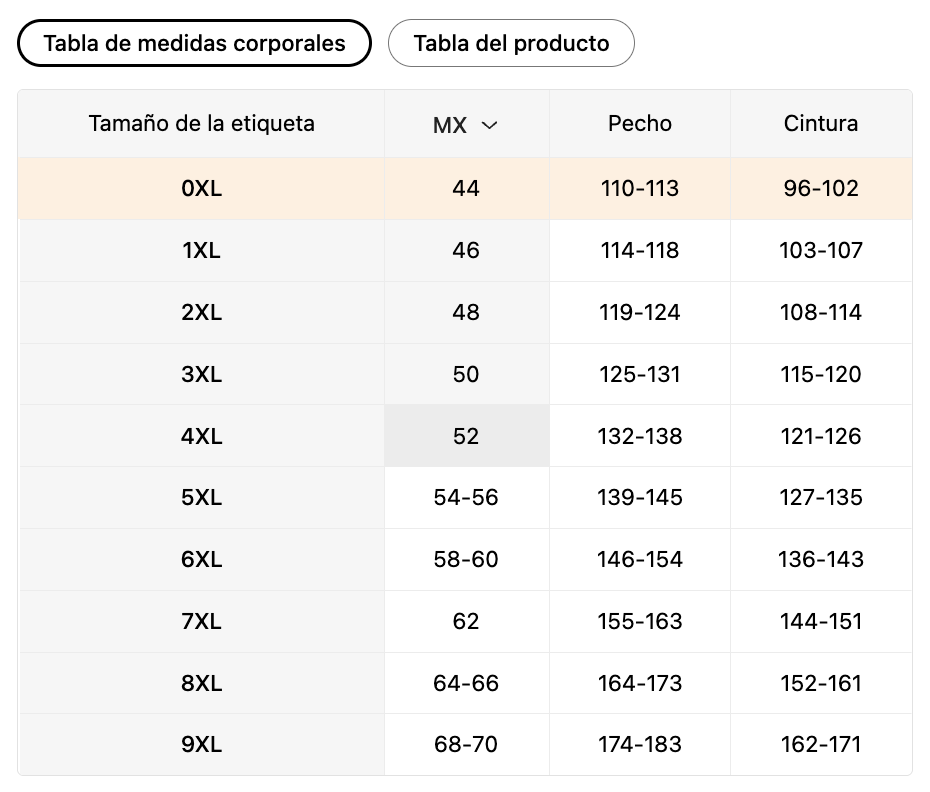Click the 7XL size label
930x792 pixels.
pos(202,621)
